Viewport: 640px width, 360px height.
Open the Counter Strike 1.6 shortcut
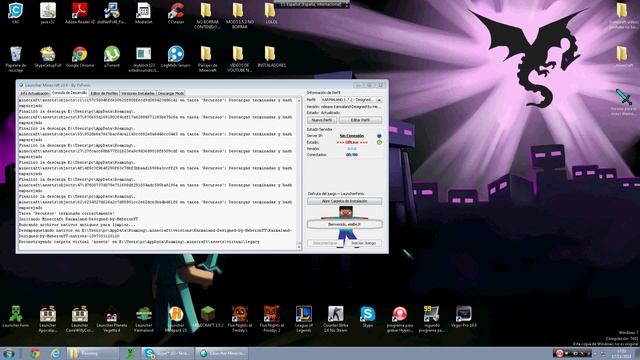pyautogui.click(x=336, y=319)
